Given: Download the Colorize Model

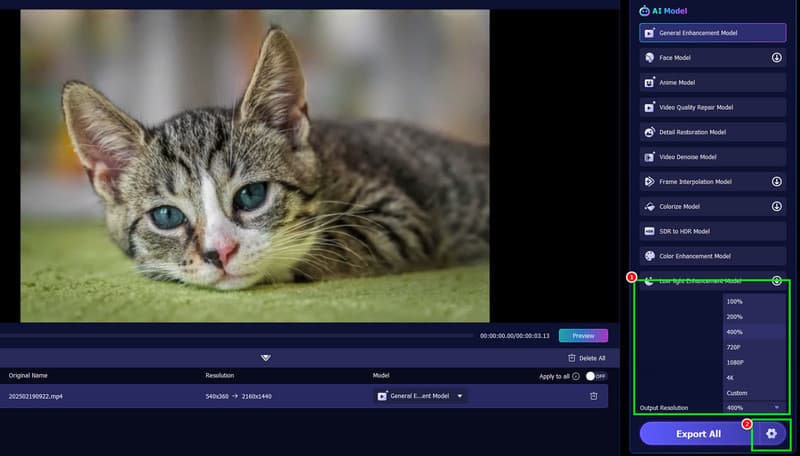Looking at the screenshot, I should [x=776, y=206].
